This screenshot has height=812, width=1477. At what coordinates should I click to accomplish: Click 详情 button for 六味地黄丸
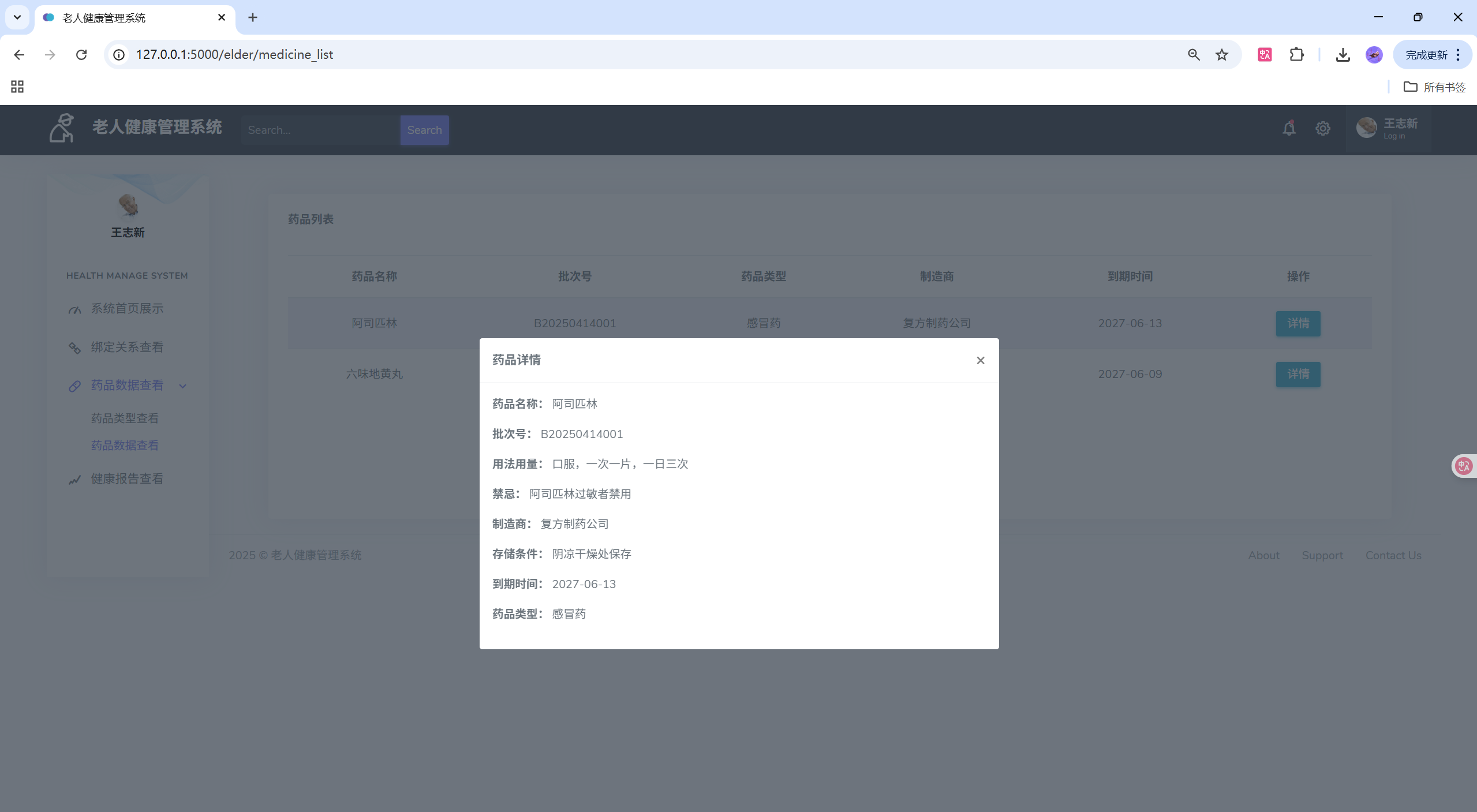[1297, 375]
